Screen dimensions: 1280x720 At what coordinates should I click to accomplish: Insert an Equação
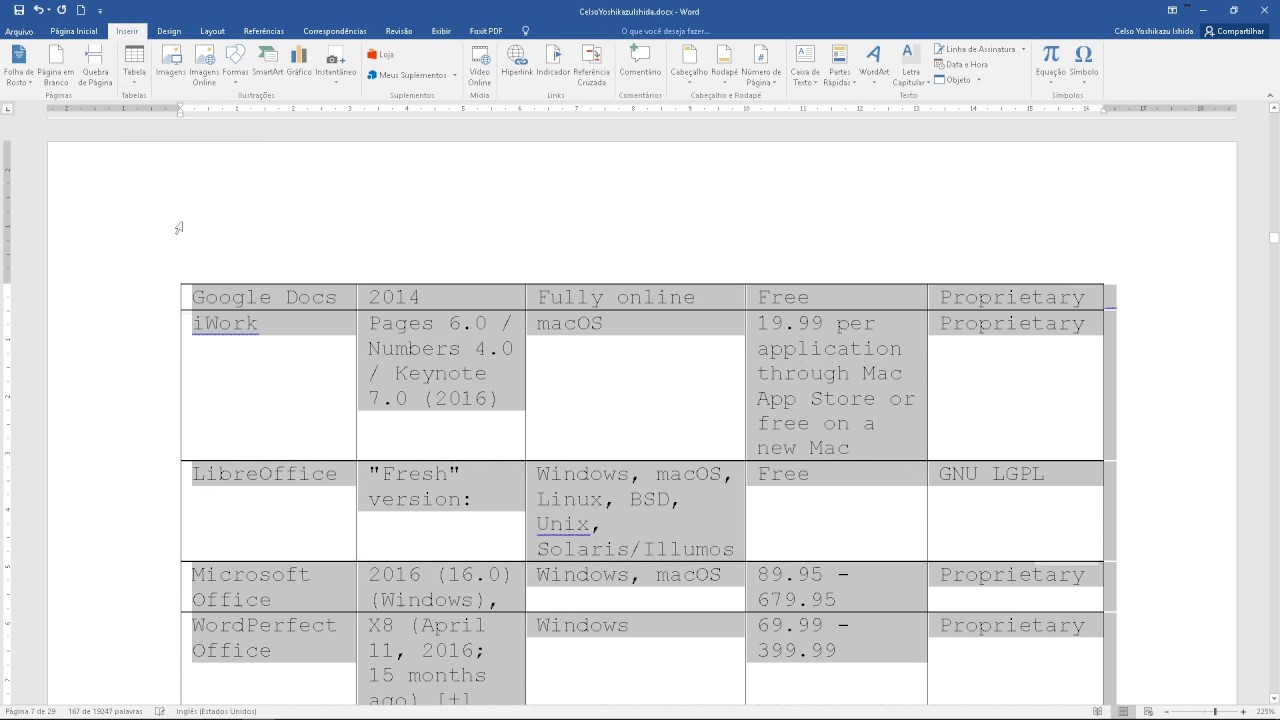click(1051, 64)
